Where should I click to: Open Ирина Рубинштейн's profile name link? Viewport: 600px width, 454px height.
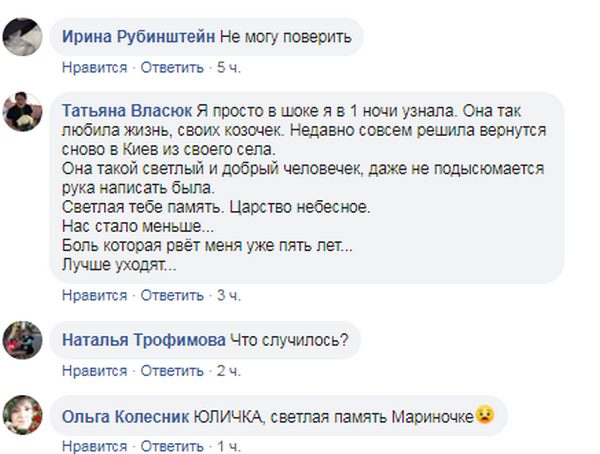click(137, 38)
